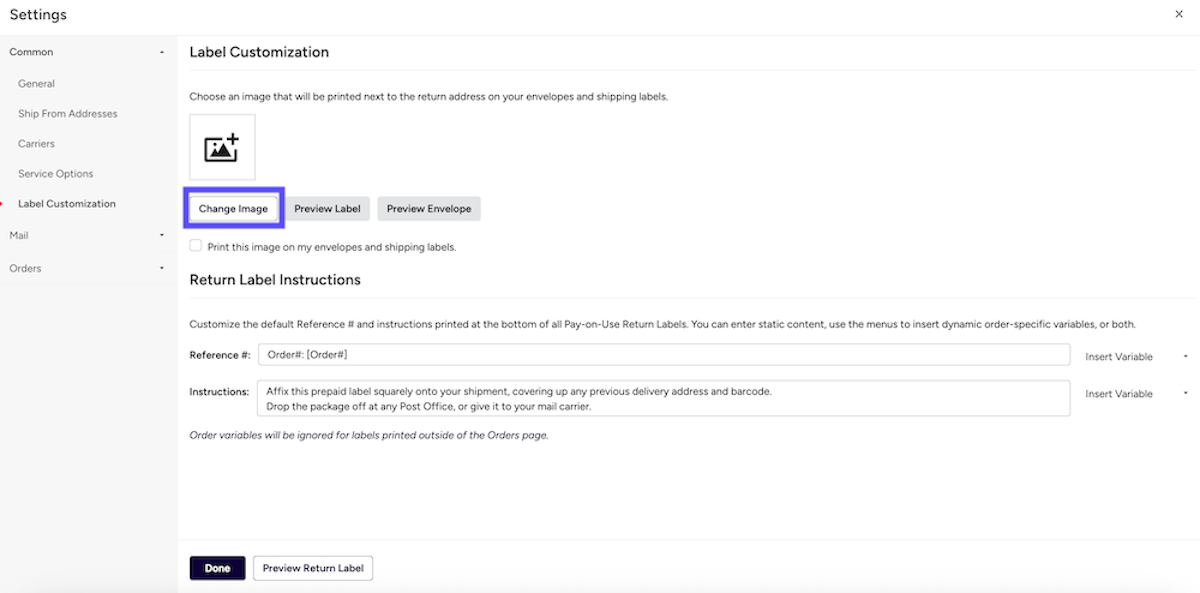Go to Ship From Addresses
Screen dimensions: 1200x593
tap(68, 114)
